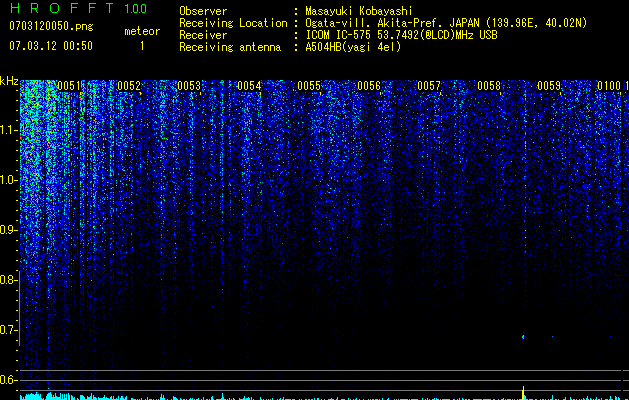Click the 0.6 kHz frequency tick label
Viewport: 629px width, 400px height.
coord(8,380)
